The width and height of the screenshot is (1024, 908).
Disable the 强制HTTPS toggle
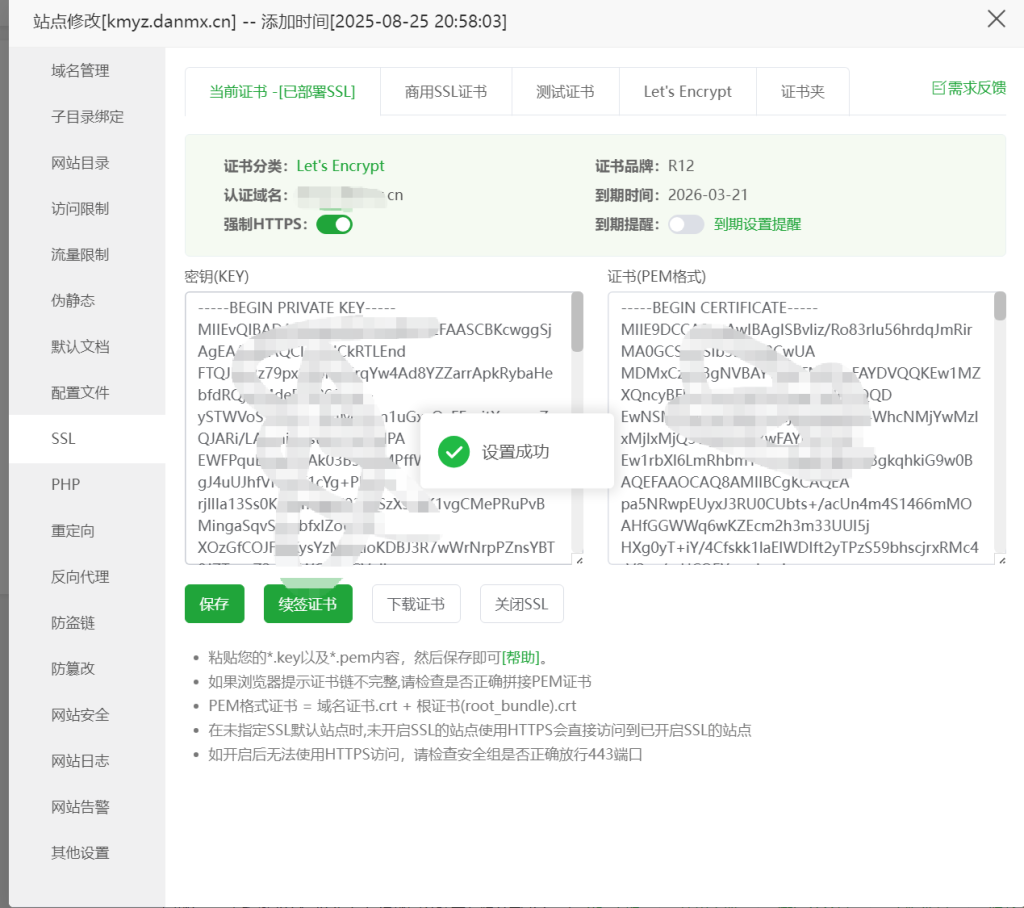pos(333,225)
